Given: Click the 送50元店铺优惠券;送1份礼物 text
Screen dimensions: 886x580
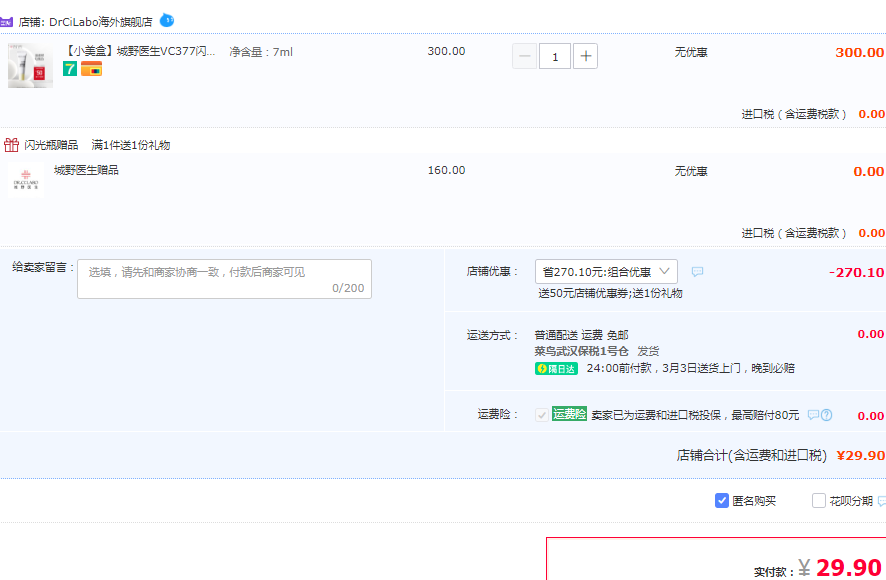Looking at the screenshot, I should tap(610, 293).
